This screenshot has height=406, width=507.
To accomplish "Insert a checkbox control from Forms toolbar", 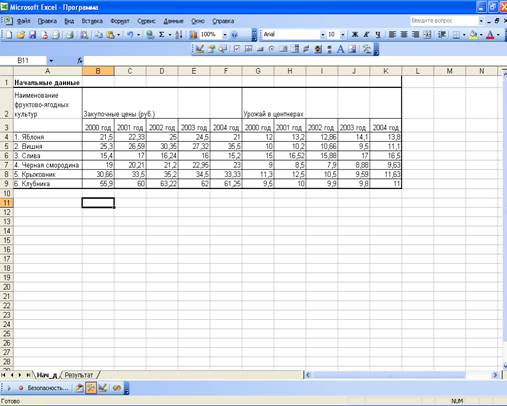I will coord(236,49).
